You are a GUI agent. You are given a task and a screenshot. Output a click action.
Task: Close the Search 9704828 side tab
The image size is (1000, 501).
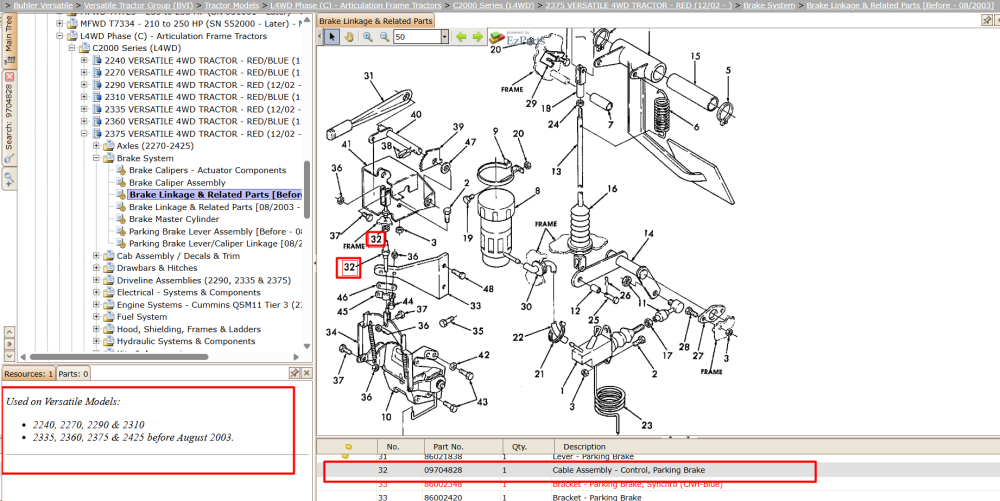tap(10, 76)
